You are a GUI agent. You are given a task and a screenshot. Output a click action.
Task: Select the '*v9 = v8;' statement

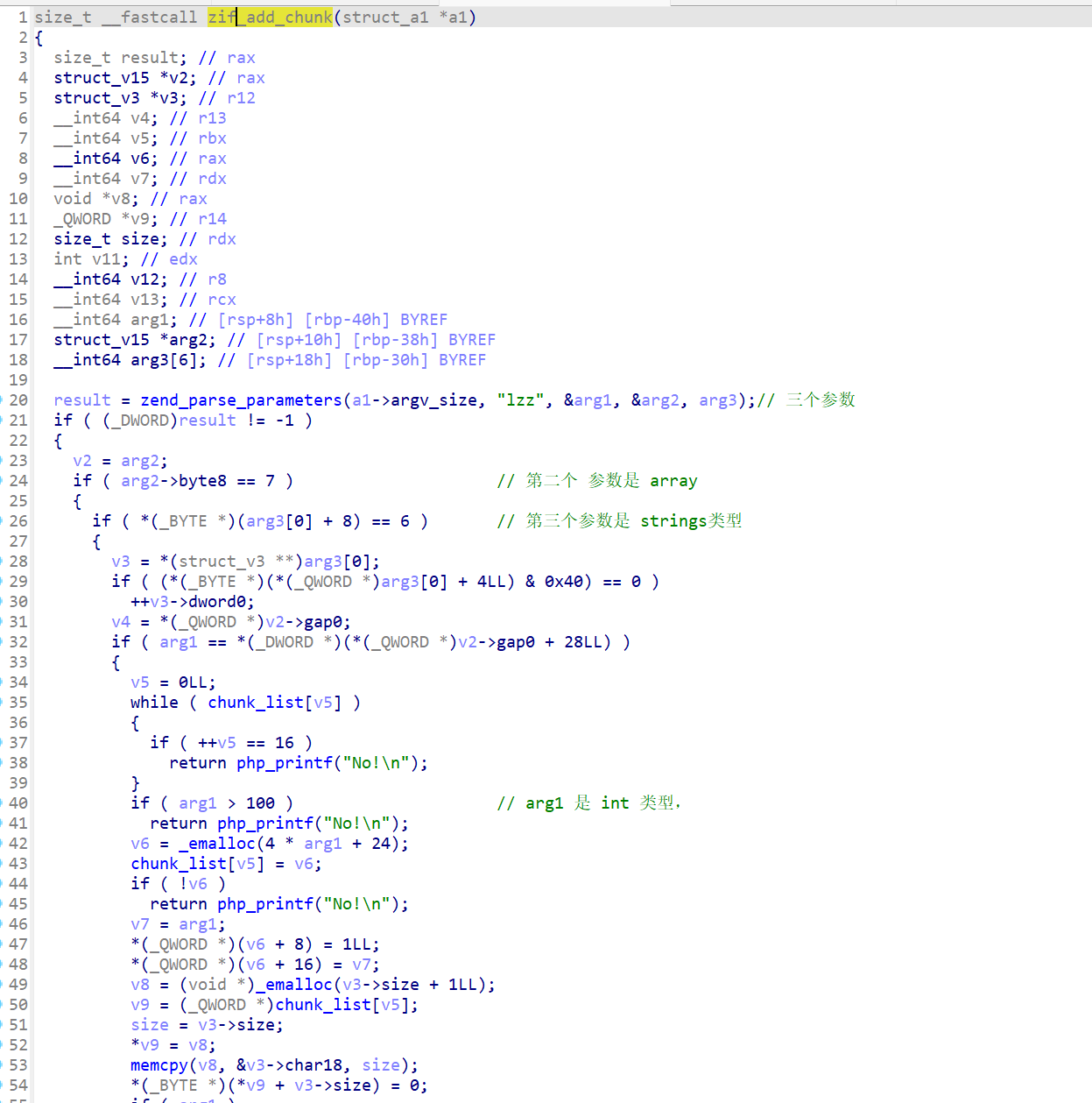(x=173, y=1044)
